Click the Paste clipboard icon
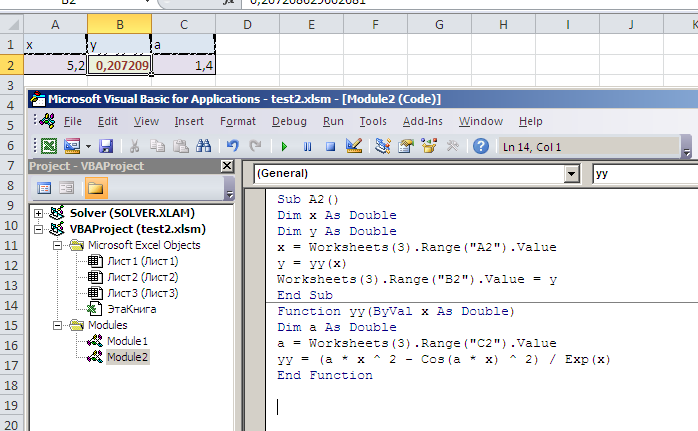This screenshot has height=431, width=698. (x=180, y=146)
